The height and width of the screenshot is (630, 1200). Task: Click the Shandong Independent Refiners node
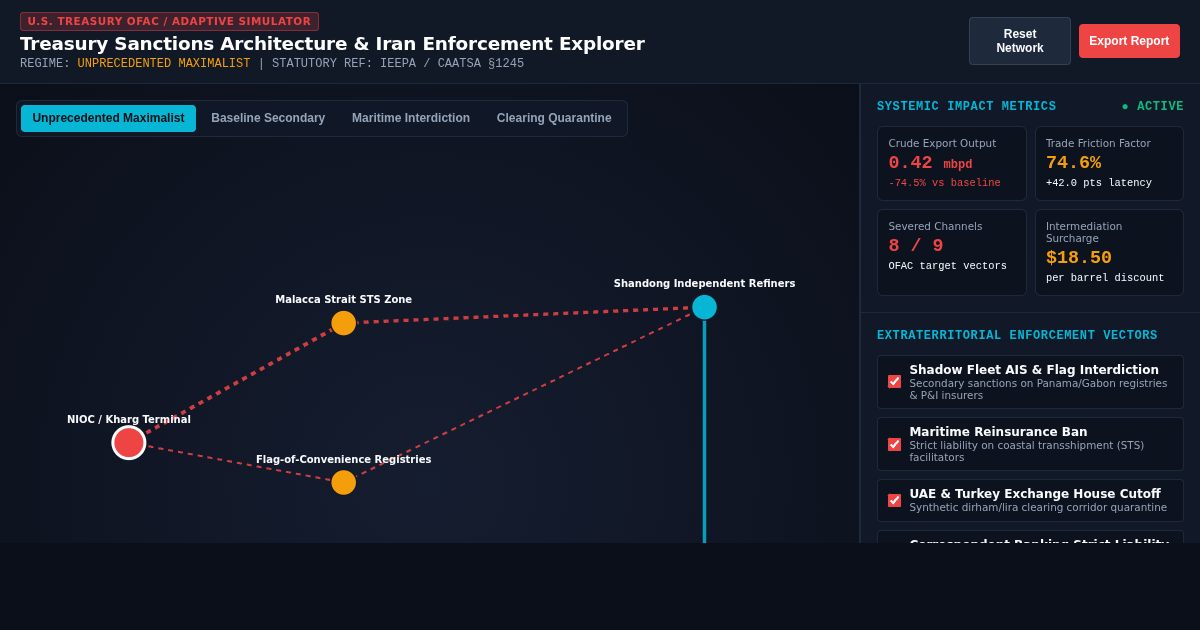click(x=704, y=307)
